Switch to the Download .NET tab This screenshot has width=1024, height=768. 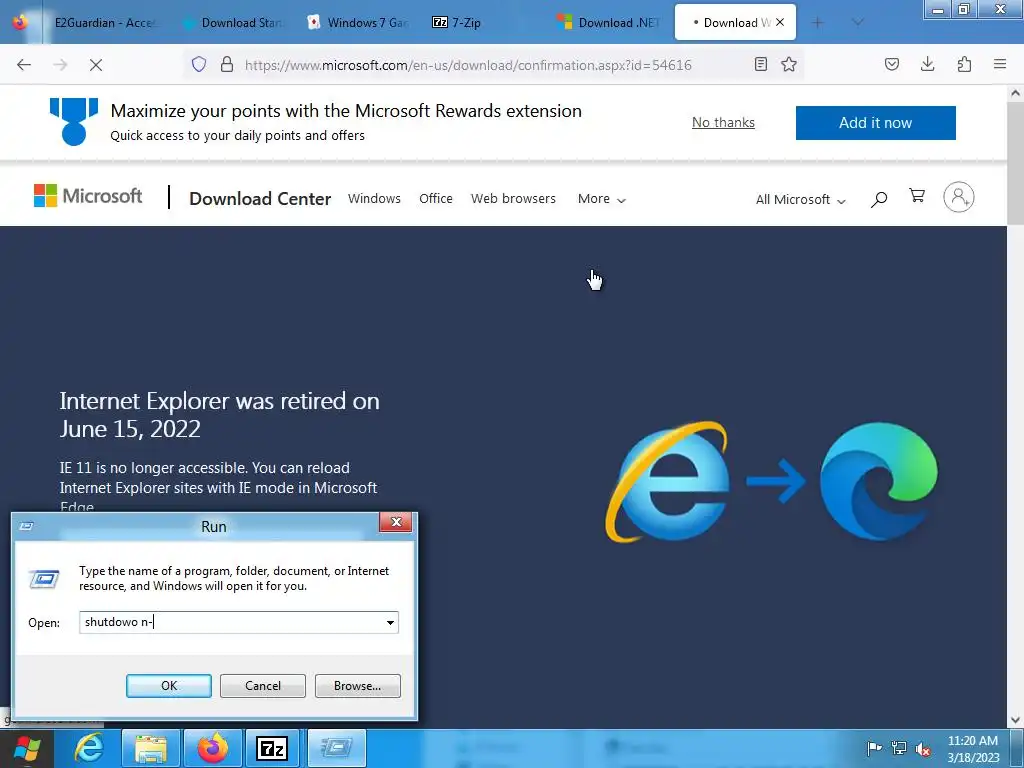click(x=611, y=23)
